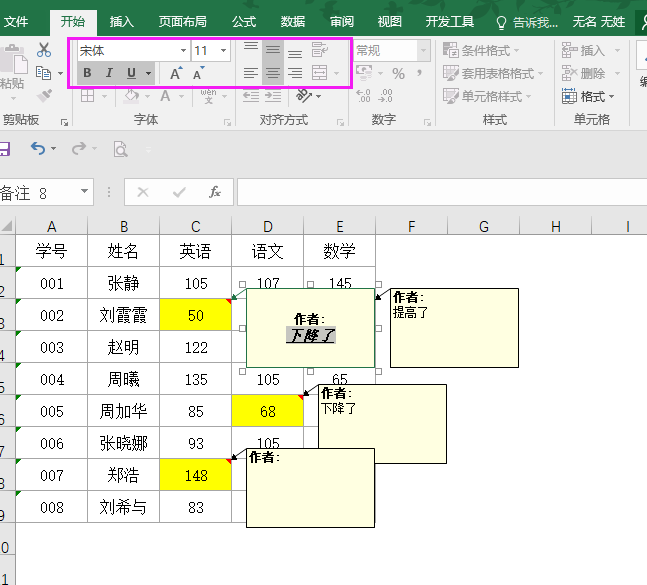647x585 pixels.
Task: Click the Paste clipboard icon
Action: pyautogui.click(x=14, y=59)
